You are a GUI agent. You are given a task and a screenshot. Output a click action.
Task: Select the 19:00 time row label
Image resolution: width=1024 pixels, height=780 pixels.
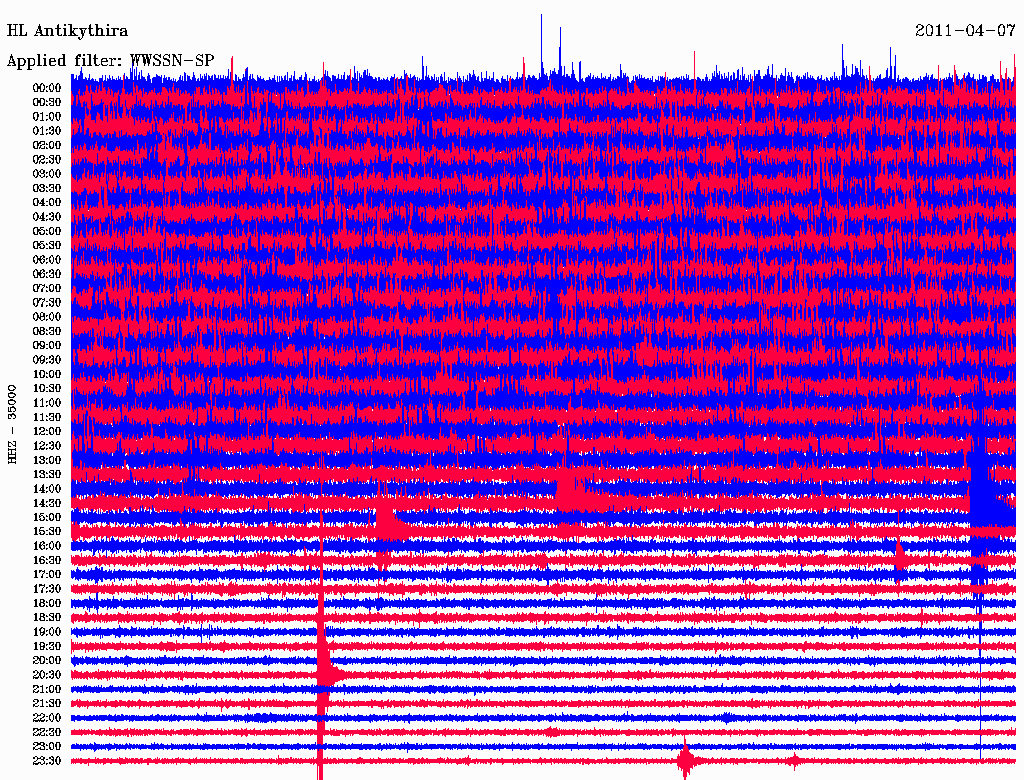47,632
